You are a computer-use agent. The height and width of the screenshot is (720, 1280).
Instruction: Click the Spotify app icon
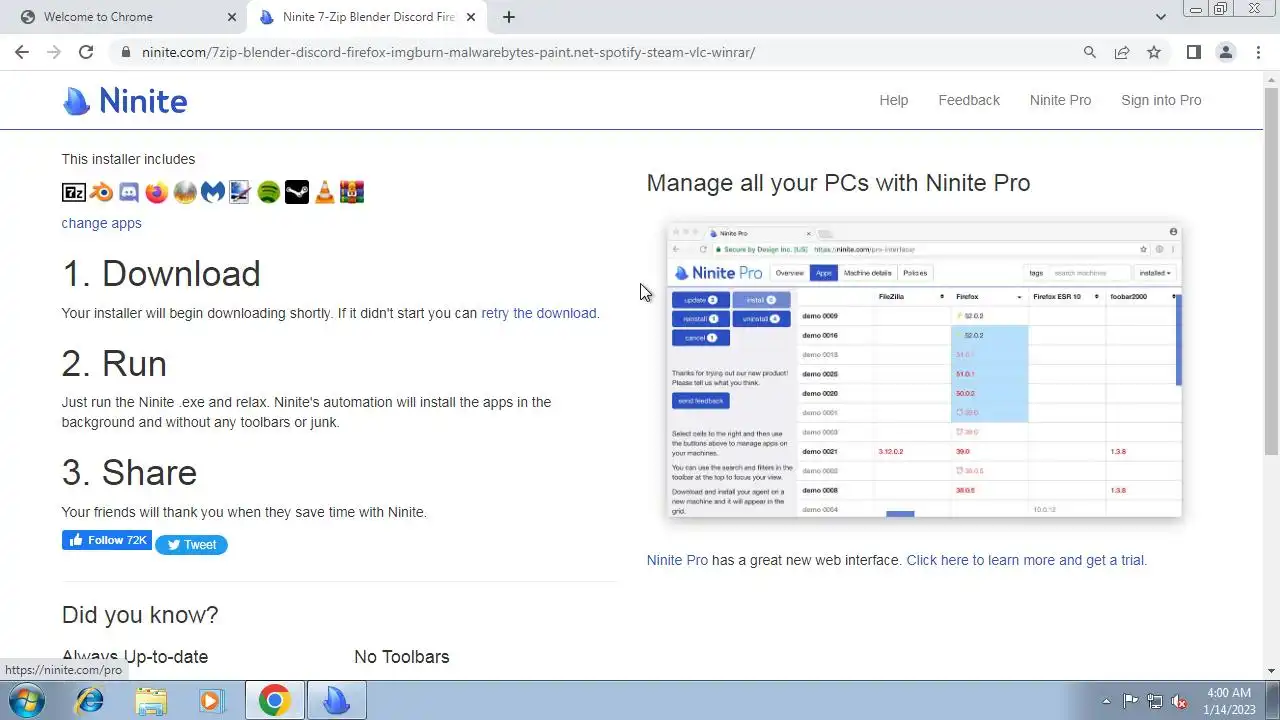(268, 192)
